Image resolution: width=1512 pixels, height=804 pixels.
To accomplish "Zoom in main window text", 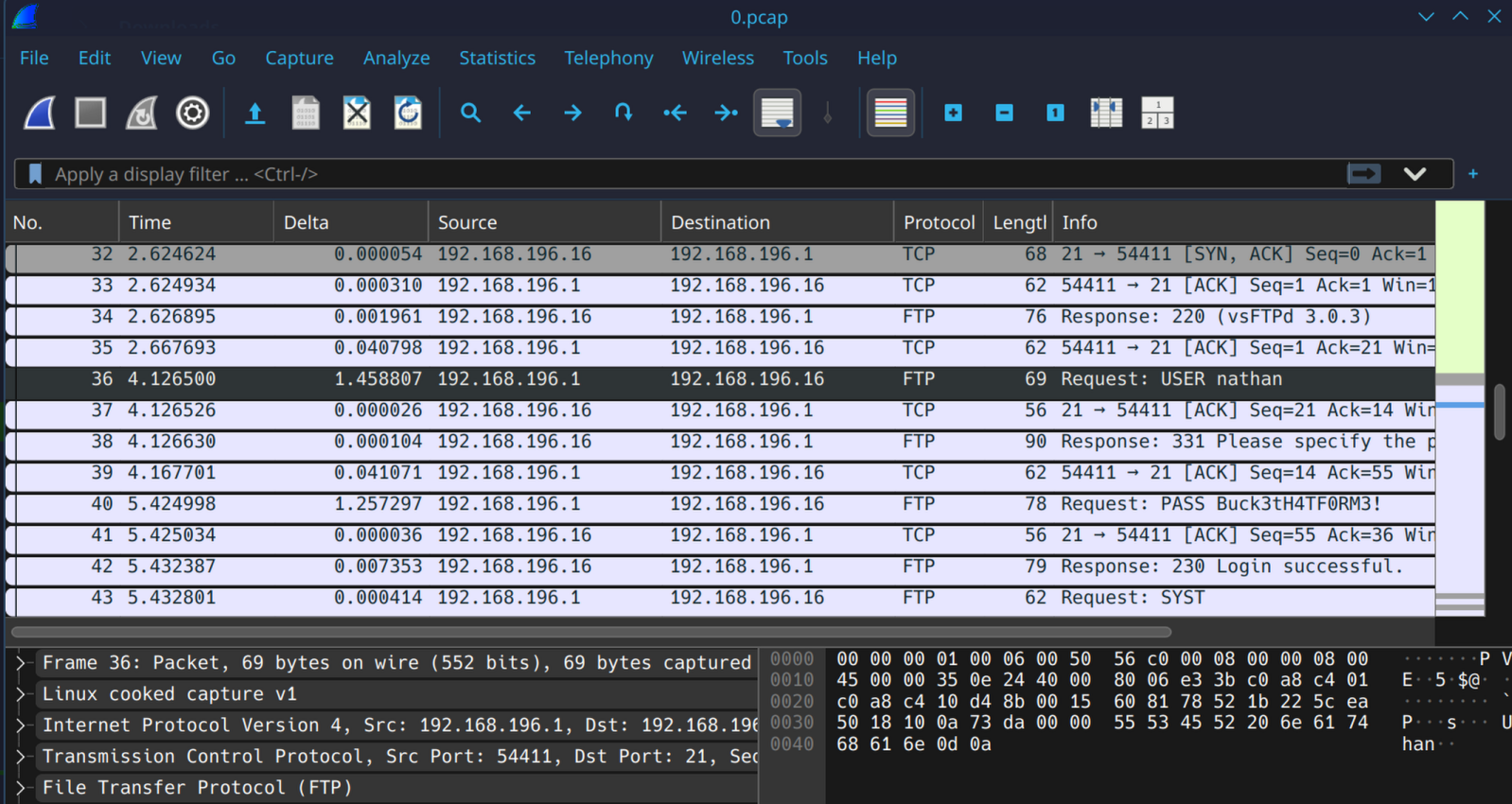I will 954,114.
